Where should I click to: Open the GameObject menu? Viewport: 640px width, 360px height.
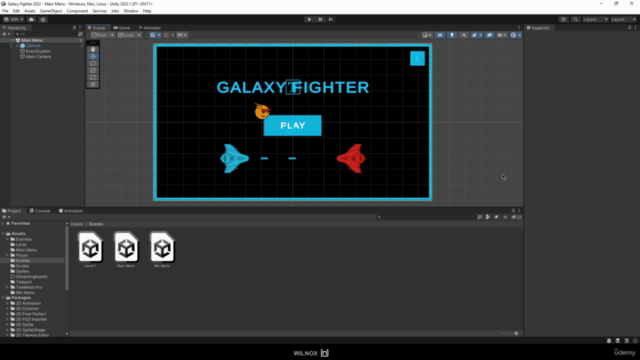(x=51, y=11)
